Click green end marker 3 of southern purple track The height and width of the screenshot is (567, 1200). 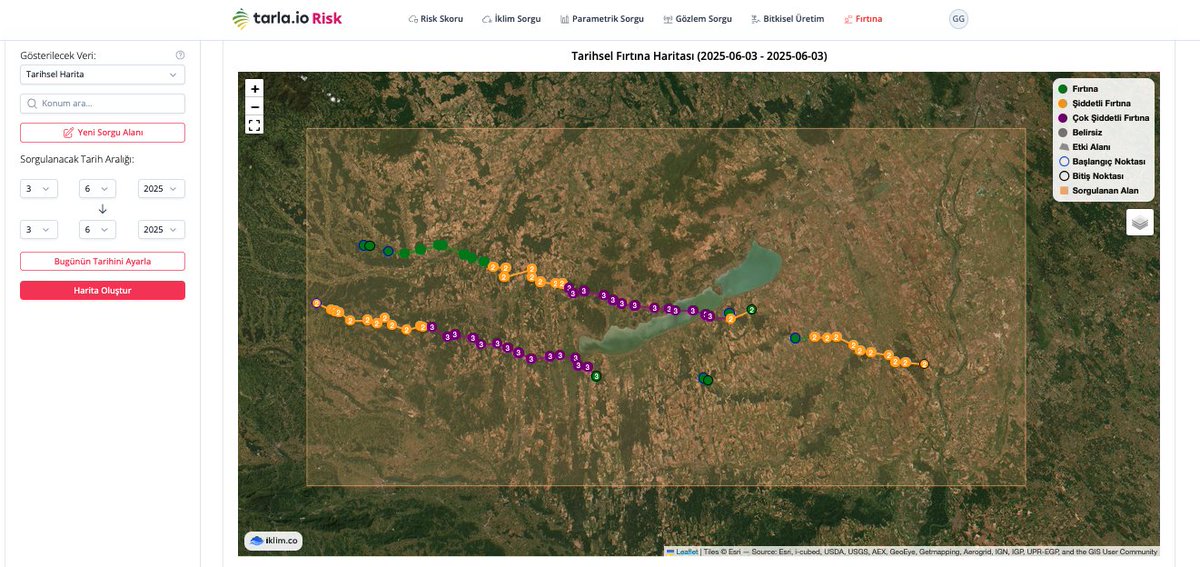pyautogui.click(x=596, y=376)
